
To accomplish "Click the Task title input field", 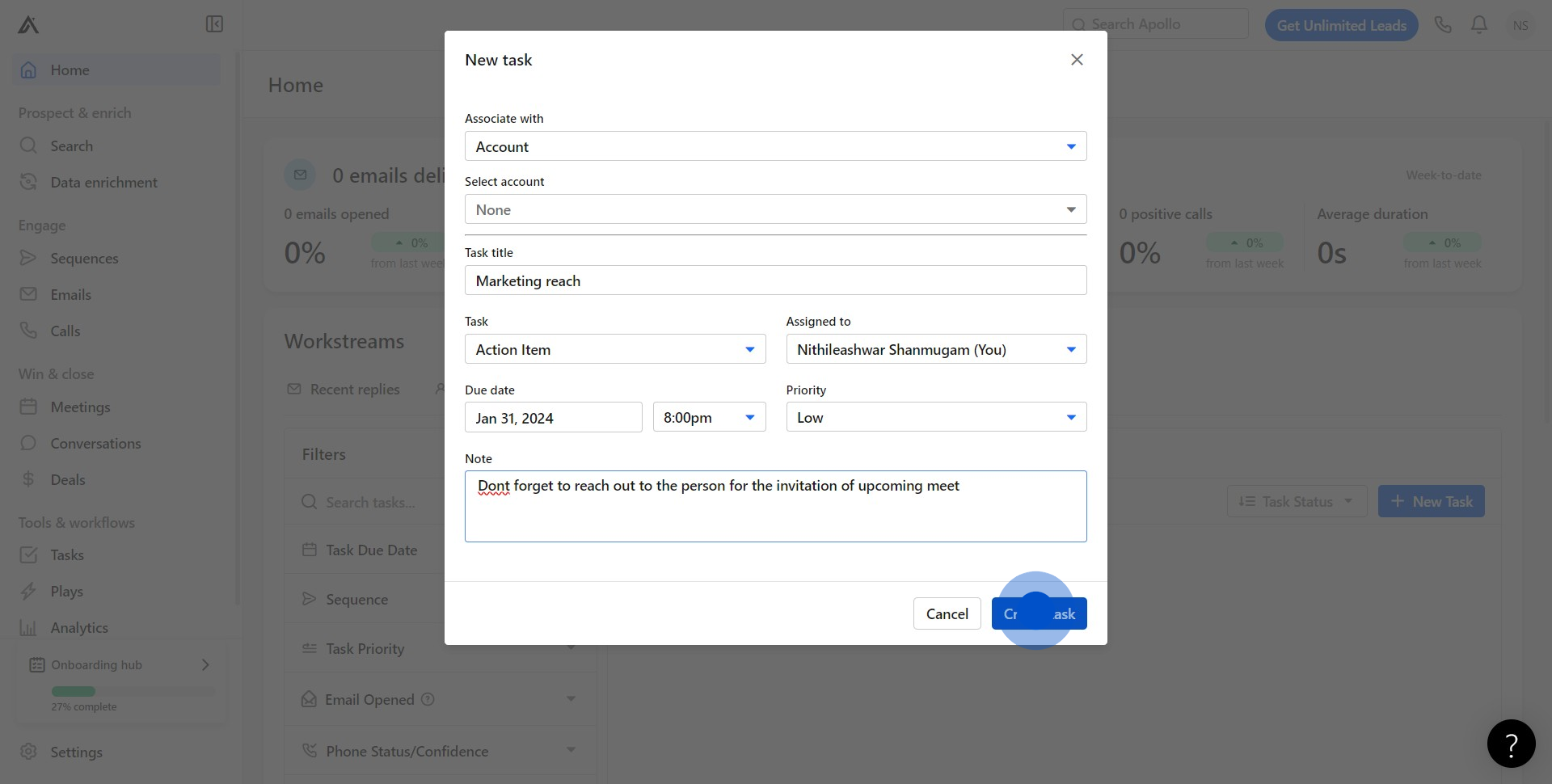I will [775, 280].
